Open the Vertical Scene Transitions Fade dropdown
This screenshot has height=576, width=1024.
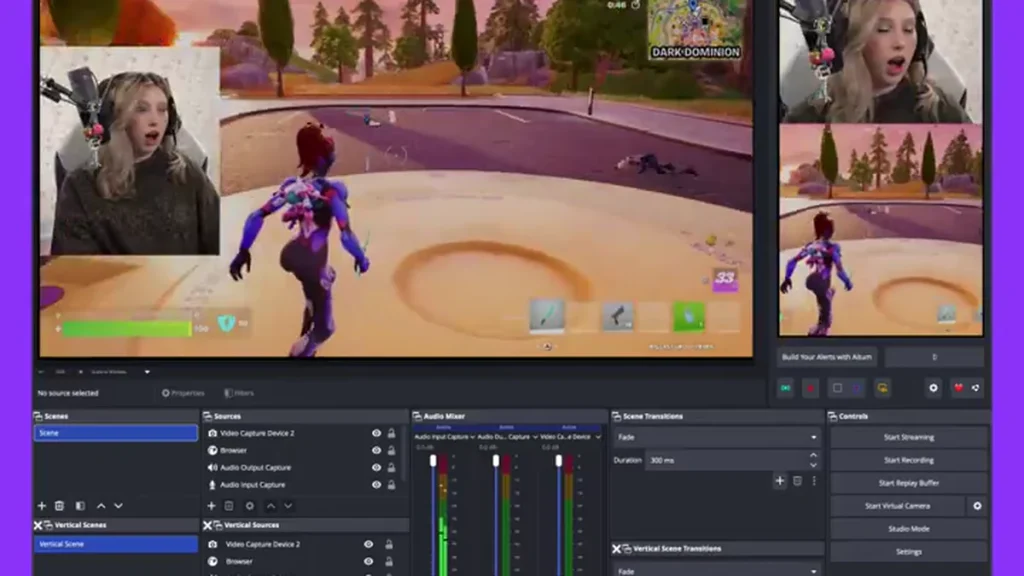pyautogui.click(x=716, y=571)
